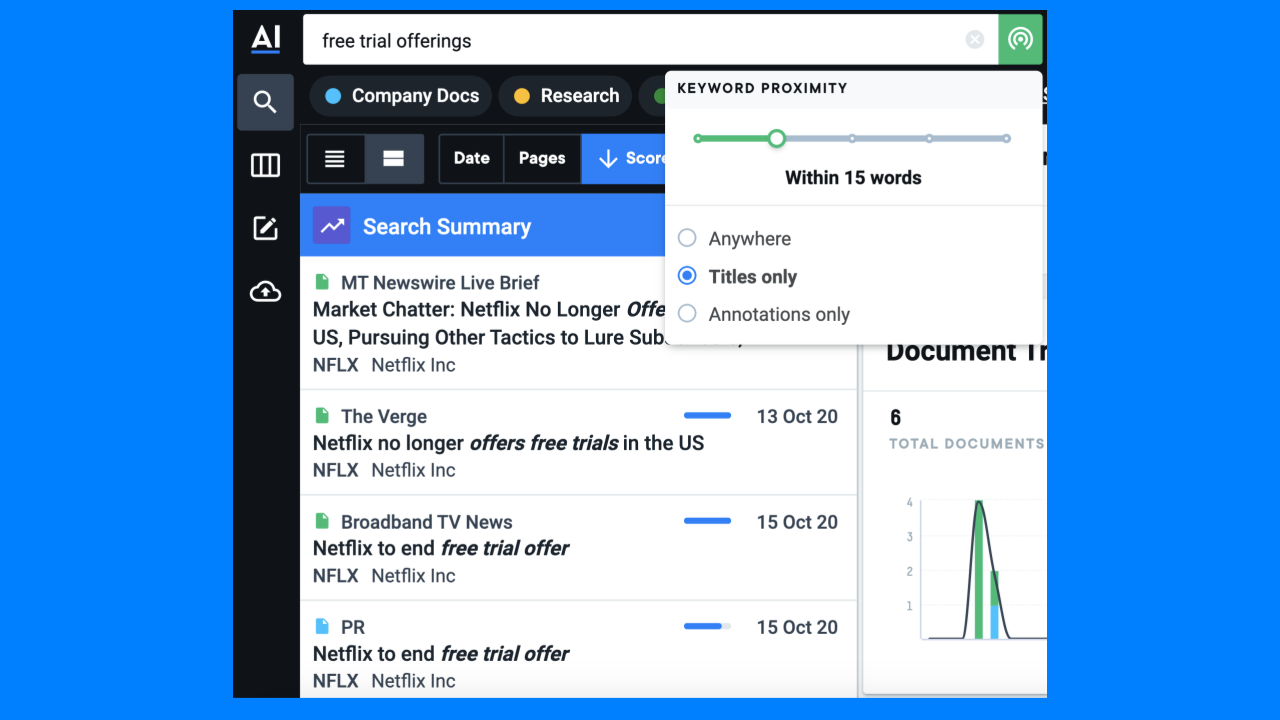Click the document trend chart peak

[x=980, y=503]
